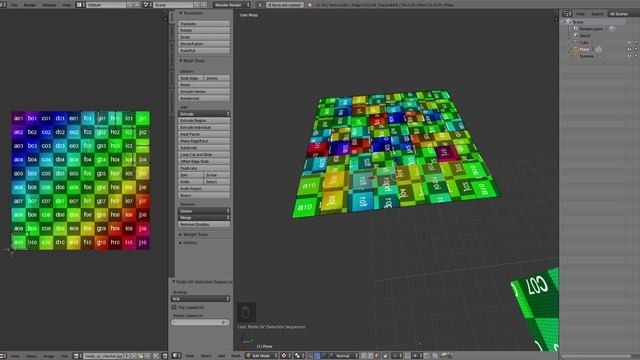Open the Render menu in top bar
Image resolution: width=640 pixels, height=360 pixels.
click(x=30, y=5)
